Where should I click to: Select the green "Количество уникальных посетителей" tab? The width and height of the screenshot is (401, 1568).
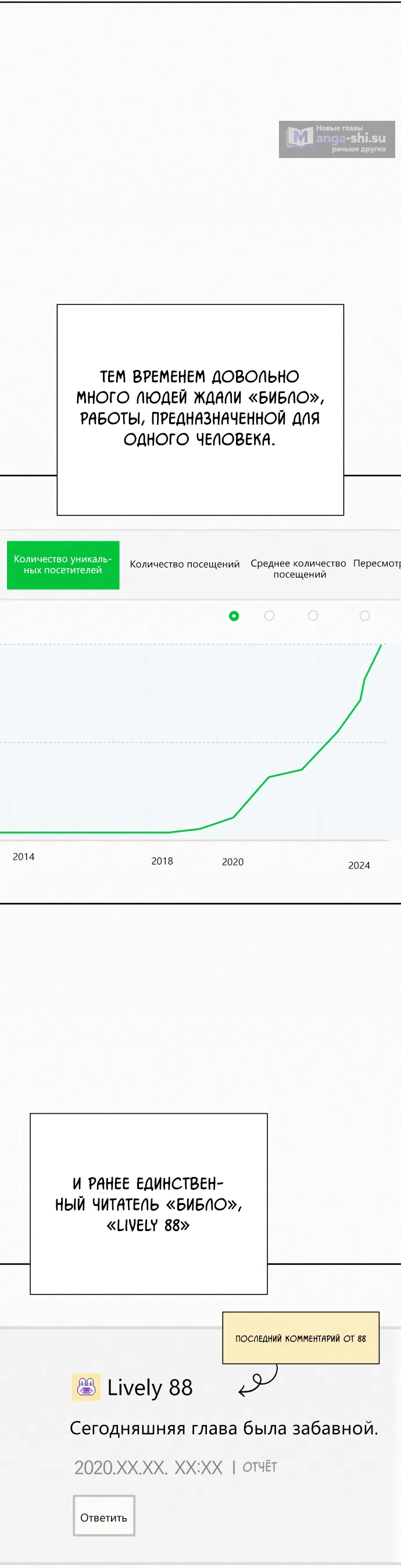coord(63,564)
